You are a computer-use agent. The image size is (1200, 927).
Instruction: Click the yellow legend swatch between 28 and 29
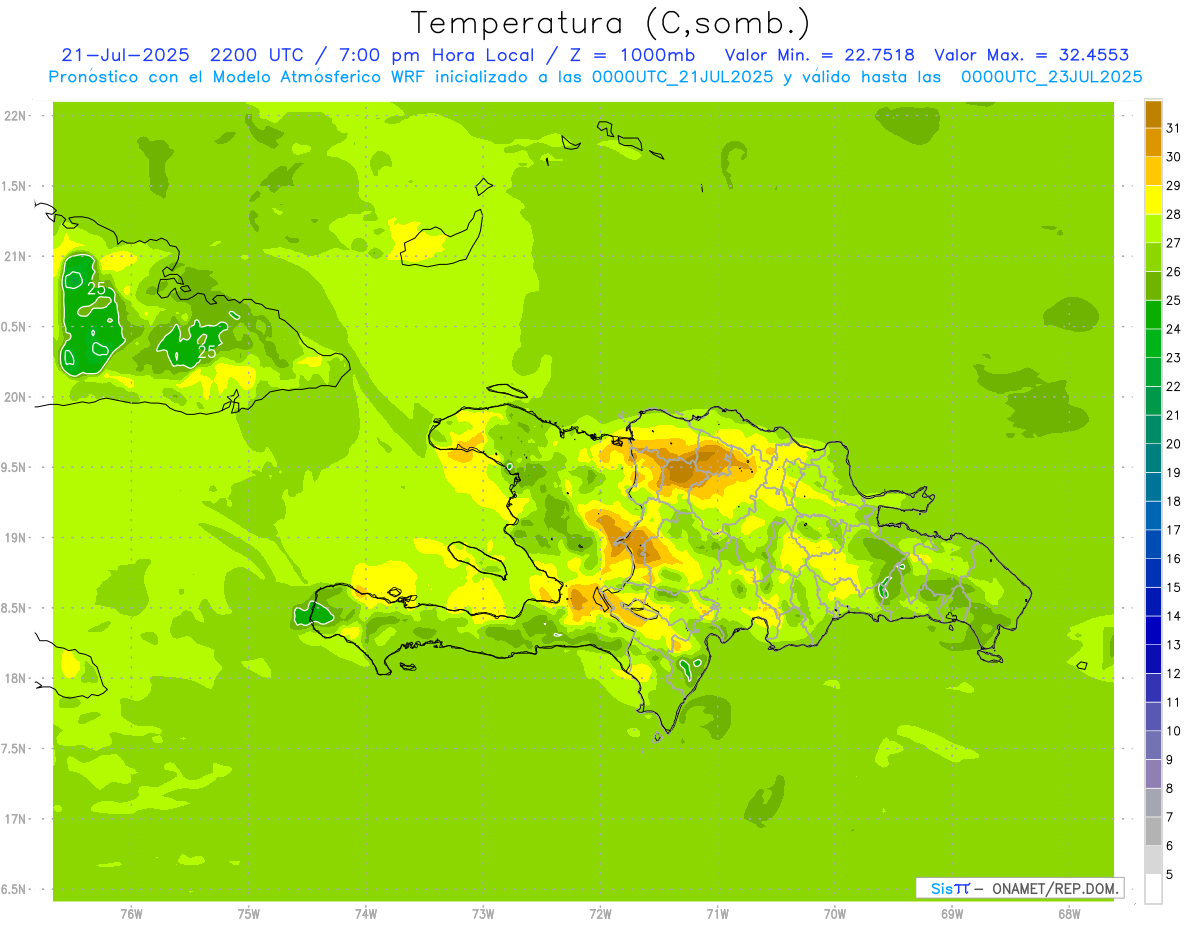[1153, 200]
